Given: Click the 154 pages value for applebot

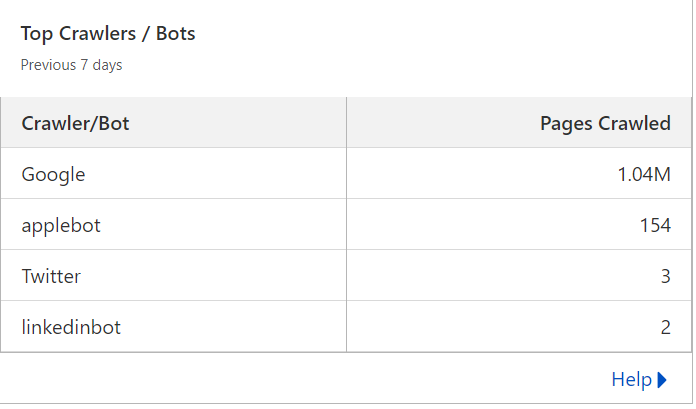Looking at the screenshot, I should tap(655, 225).
